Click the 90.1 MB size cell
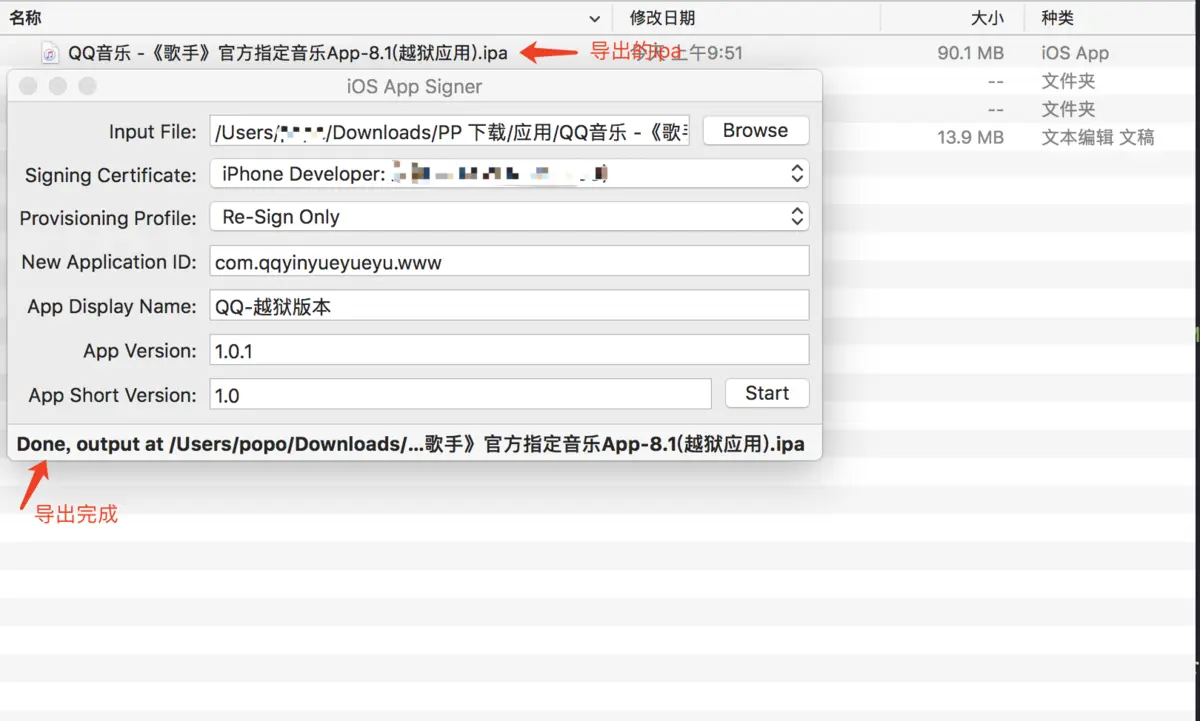This screenshot has width=1200, height=721. 970,53
